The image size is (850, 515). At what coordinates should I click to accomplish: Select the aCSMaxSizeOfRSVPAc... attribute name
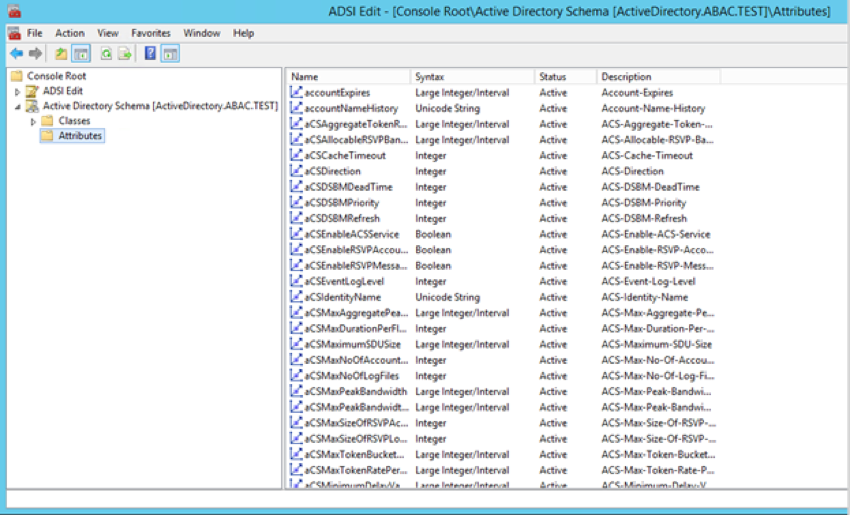tap(356, 422)
